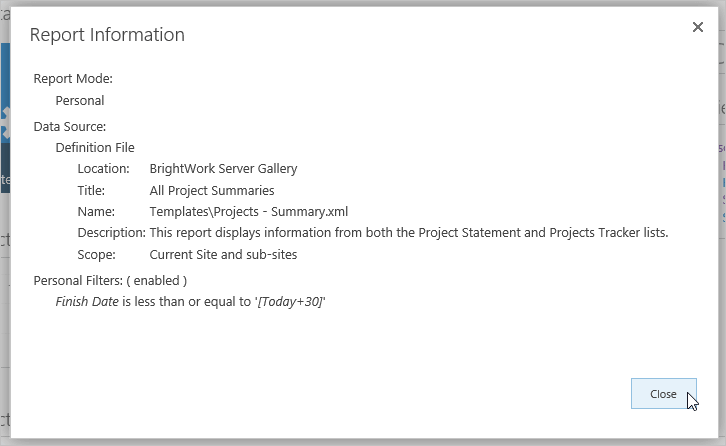
Task: Select the BrightWork Server Gallery text
Action: [x=223, y=169]
